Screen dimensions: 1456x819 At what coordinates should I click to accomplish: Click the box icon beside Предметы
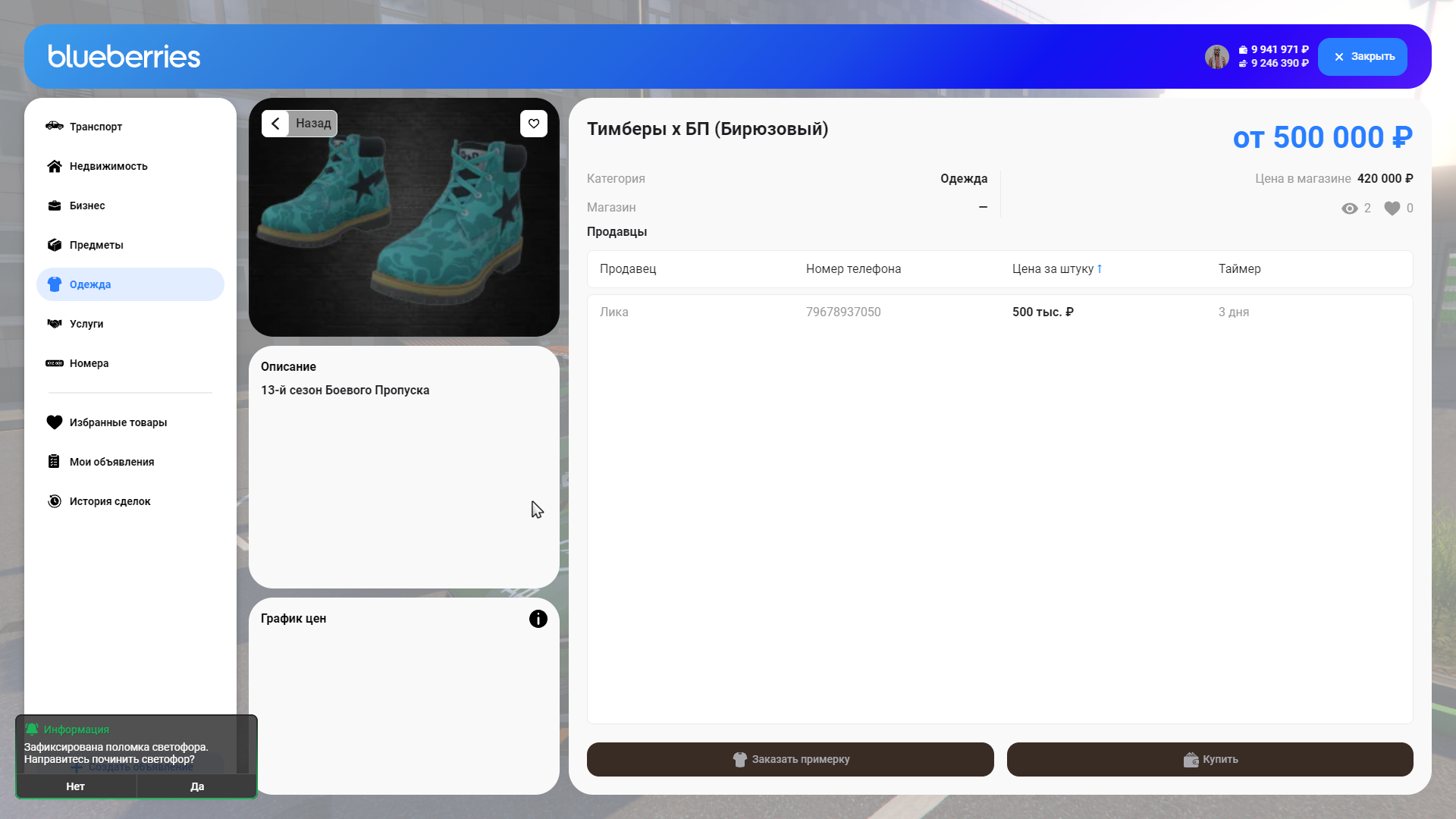click(55, 245)
